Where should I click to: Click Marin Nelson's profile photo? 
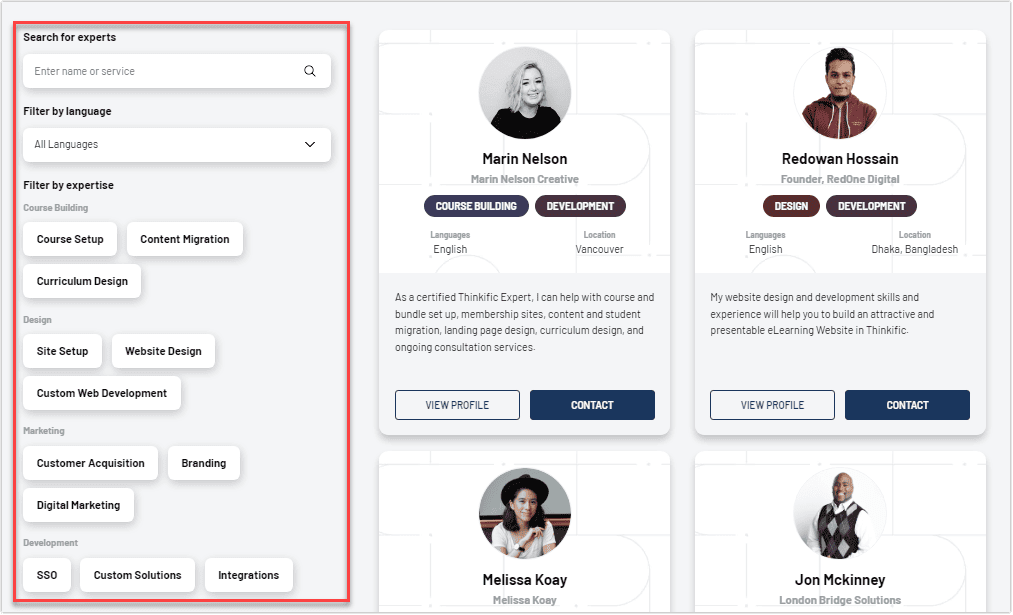pyautogui.click(x=525, y=93)
